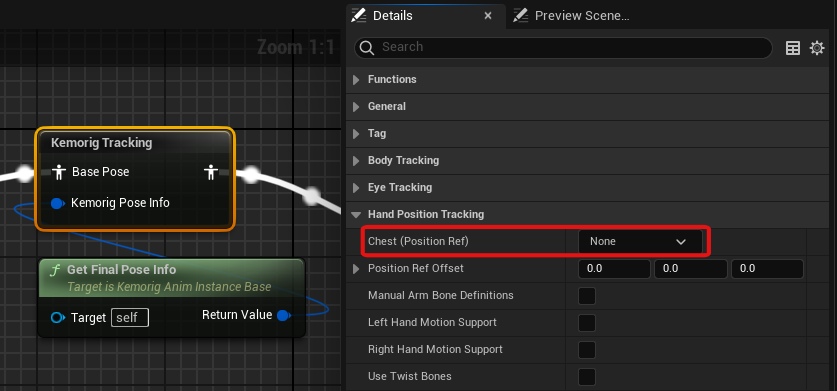
Task: Select the Details tab
Action: (392, 16)
